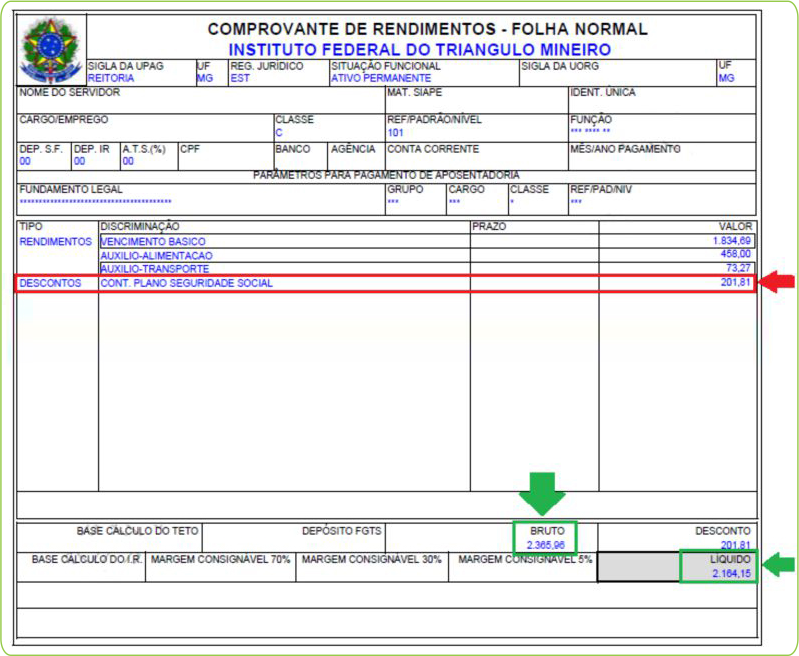The height and width of the screenshot is (656, 799).
Task: Click the value '1.834,69'
Action: [732, 241]
